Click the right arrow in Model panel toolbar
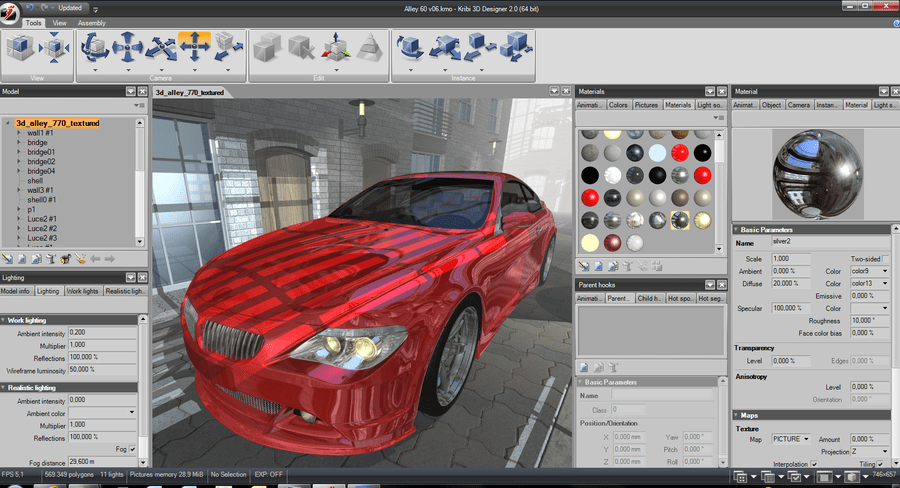Viewport: 900px width, 488px height. [x=110, y=260]
